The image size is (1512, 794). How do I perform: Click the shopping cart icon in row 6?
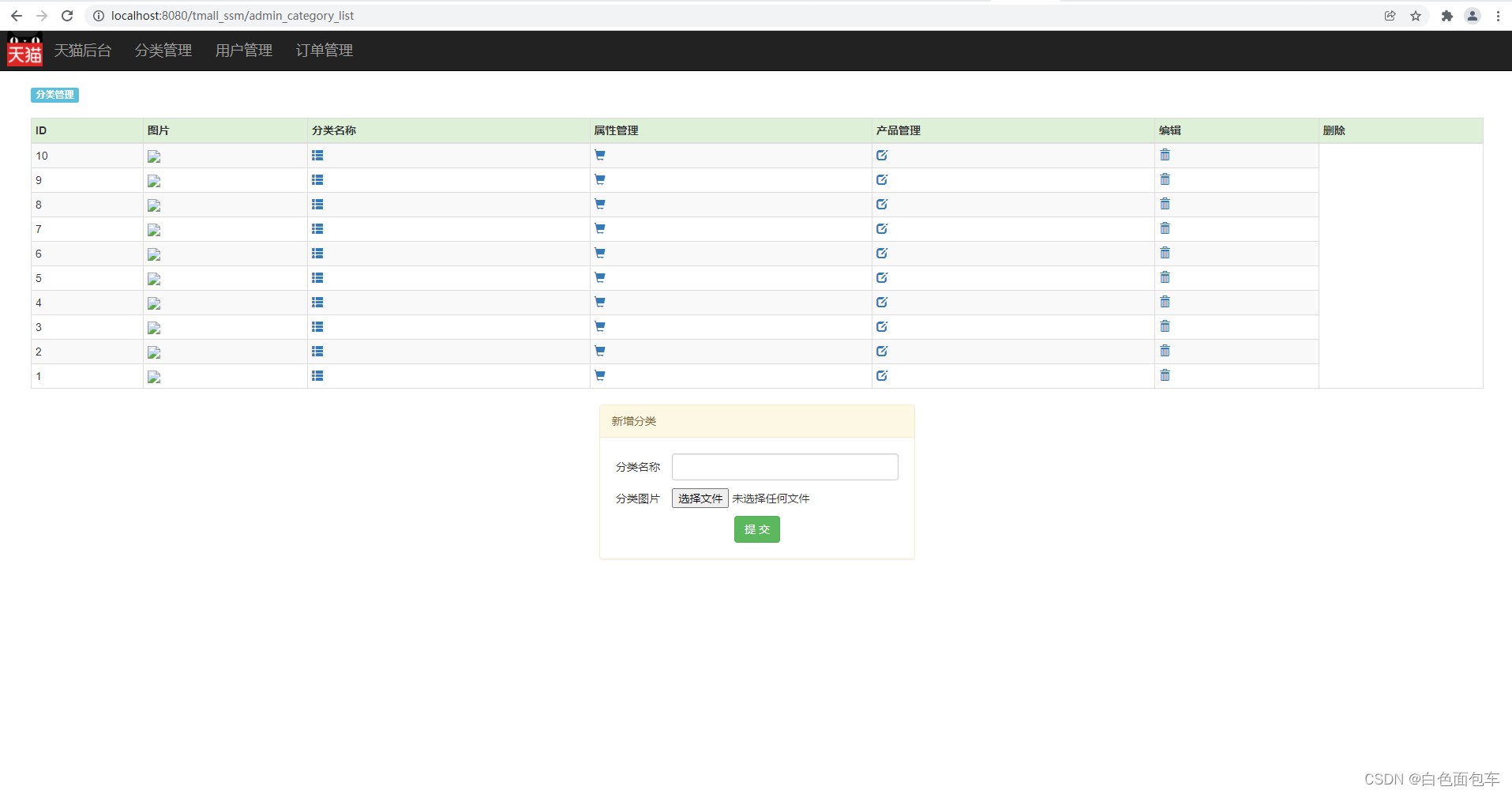(x=600, y=254)
